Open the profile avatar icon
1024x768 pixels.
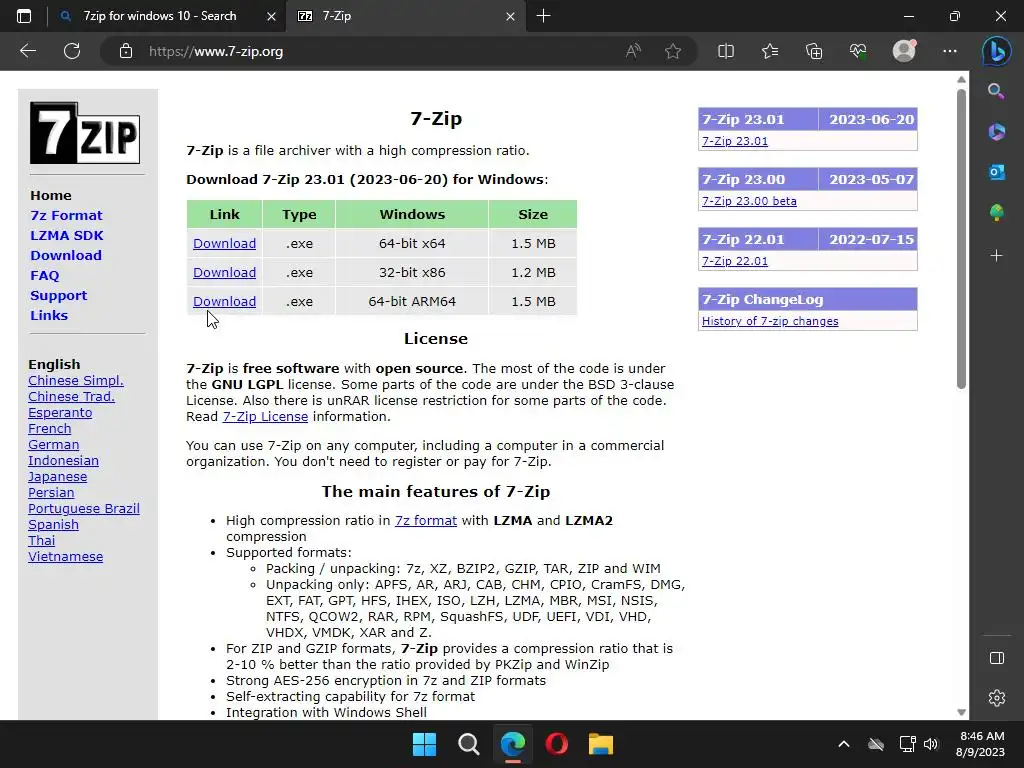(904, 51)
